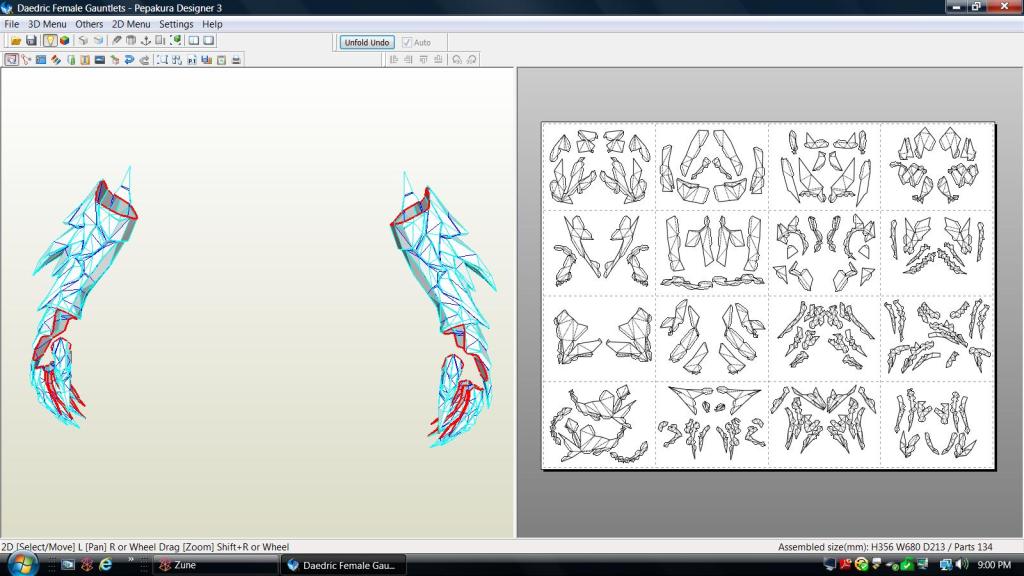
Task: Select the scissors join/disjoin tool icon
Action: pos(26,59)
